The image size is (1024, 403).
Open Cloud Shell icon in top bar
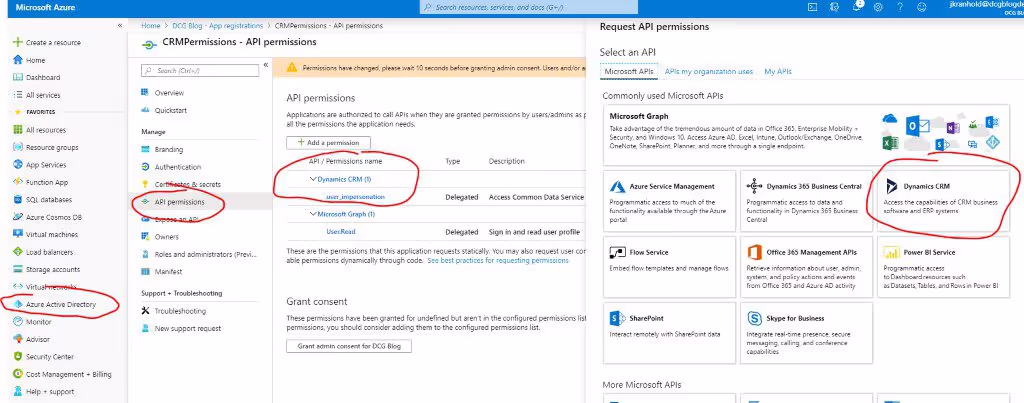(812, 7)
